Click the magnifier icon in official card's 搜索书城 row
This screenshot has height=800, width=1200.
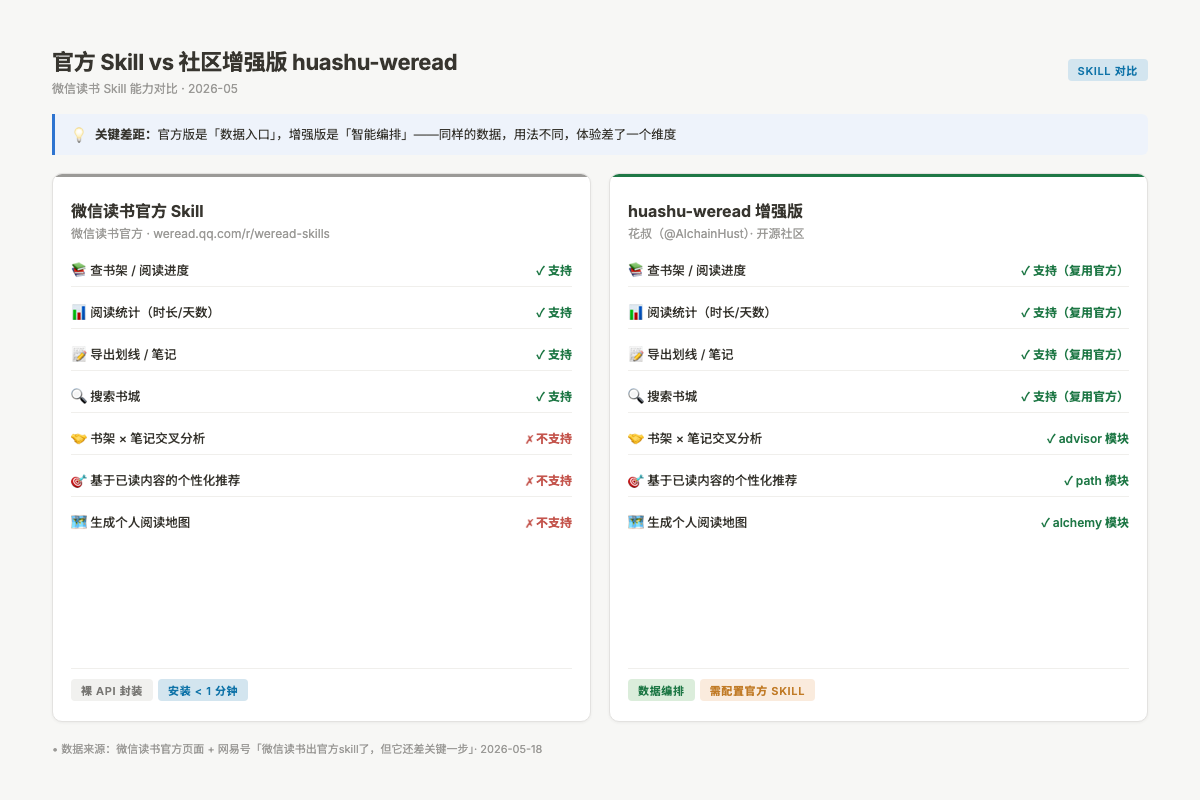tap(79, 396)
